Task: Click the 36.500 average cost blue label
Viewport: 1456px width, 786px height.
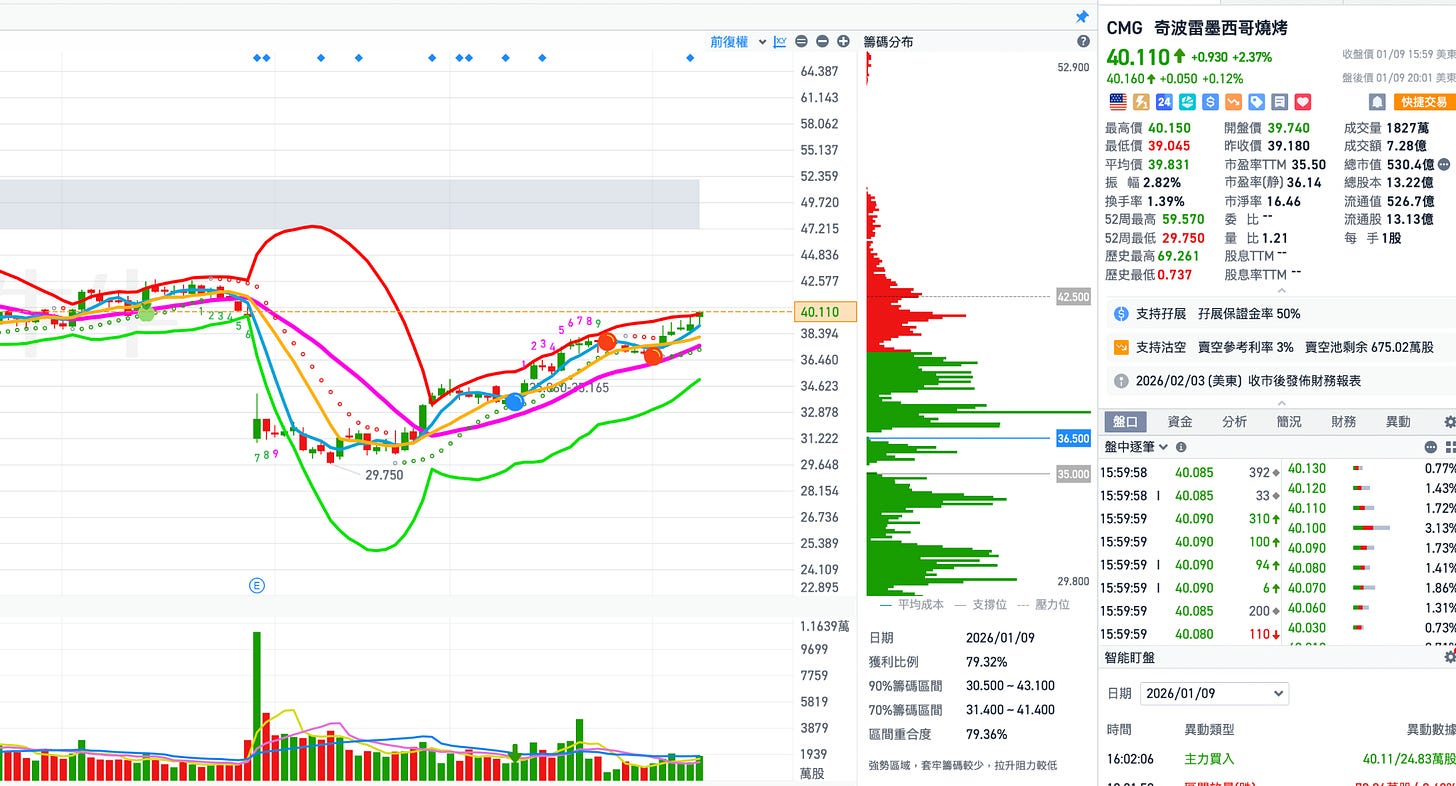Action: pyautogui.click(x=1073, y=438)
